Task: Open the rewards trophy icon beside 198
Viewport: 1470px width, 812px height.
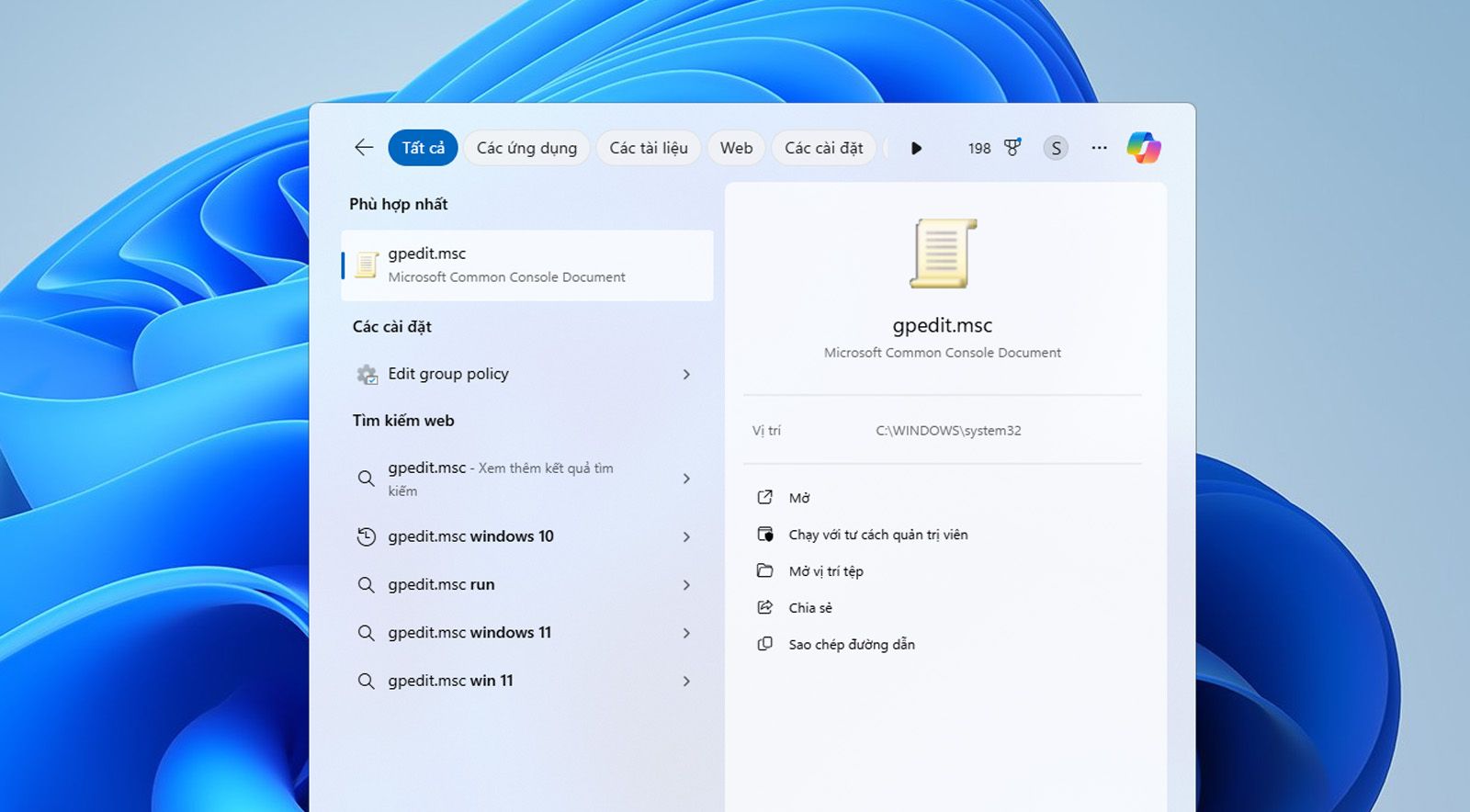Action: (x=1012, y=148)
